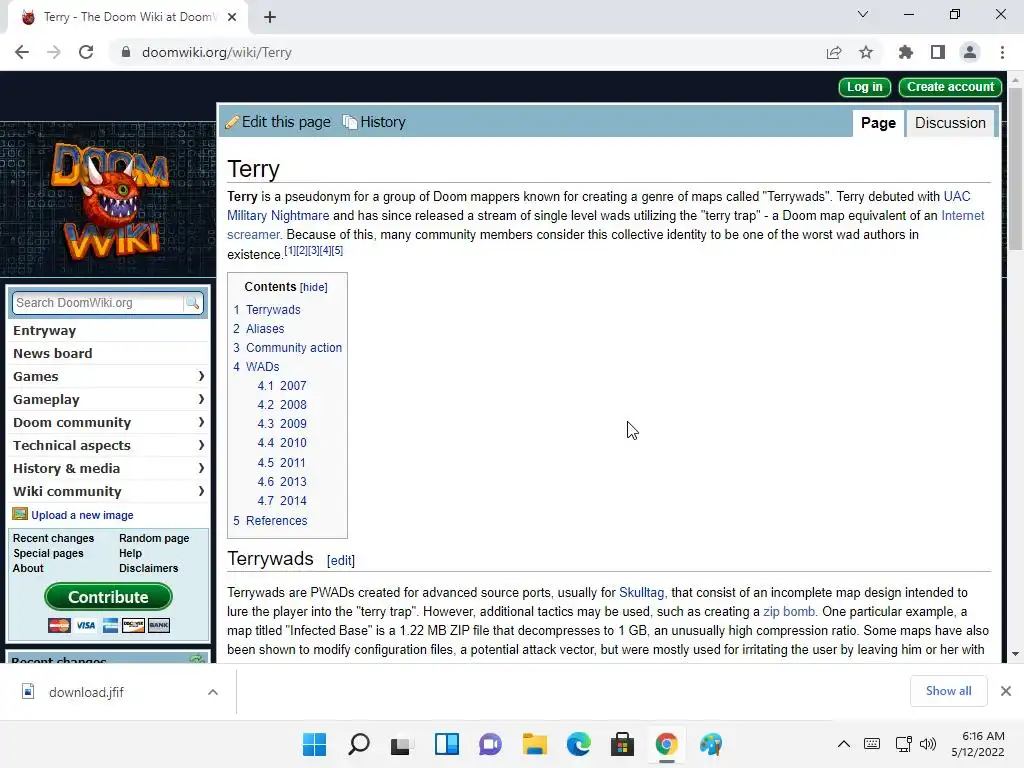1024x768 pixels.
Task: Show all downloads
Action: (948, 691)
